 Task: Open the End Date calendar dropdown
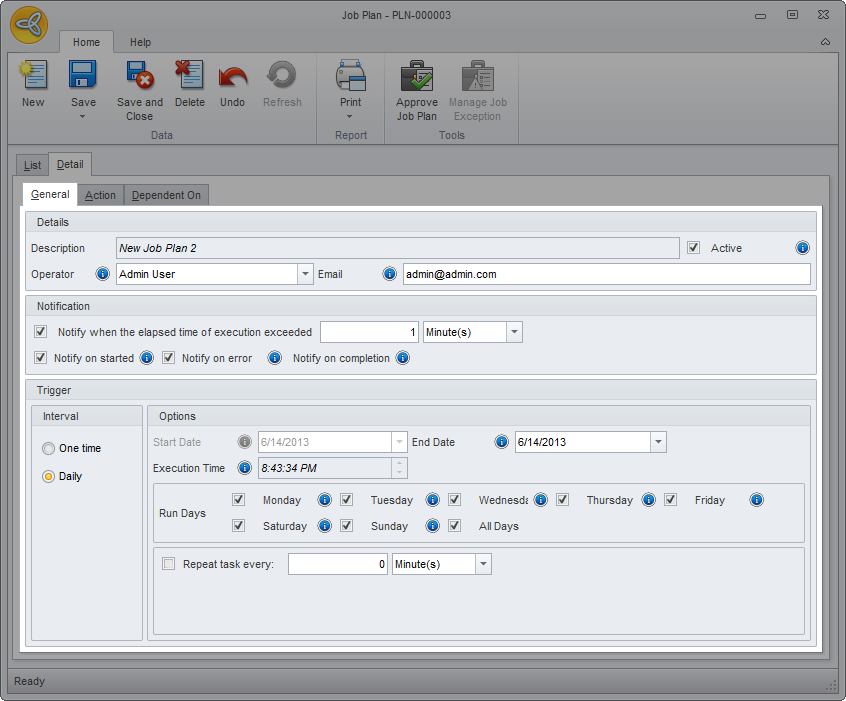pyautogui.click(x=658, y=442)
